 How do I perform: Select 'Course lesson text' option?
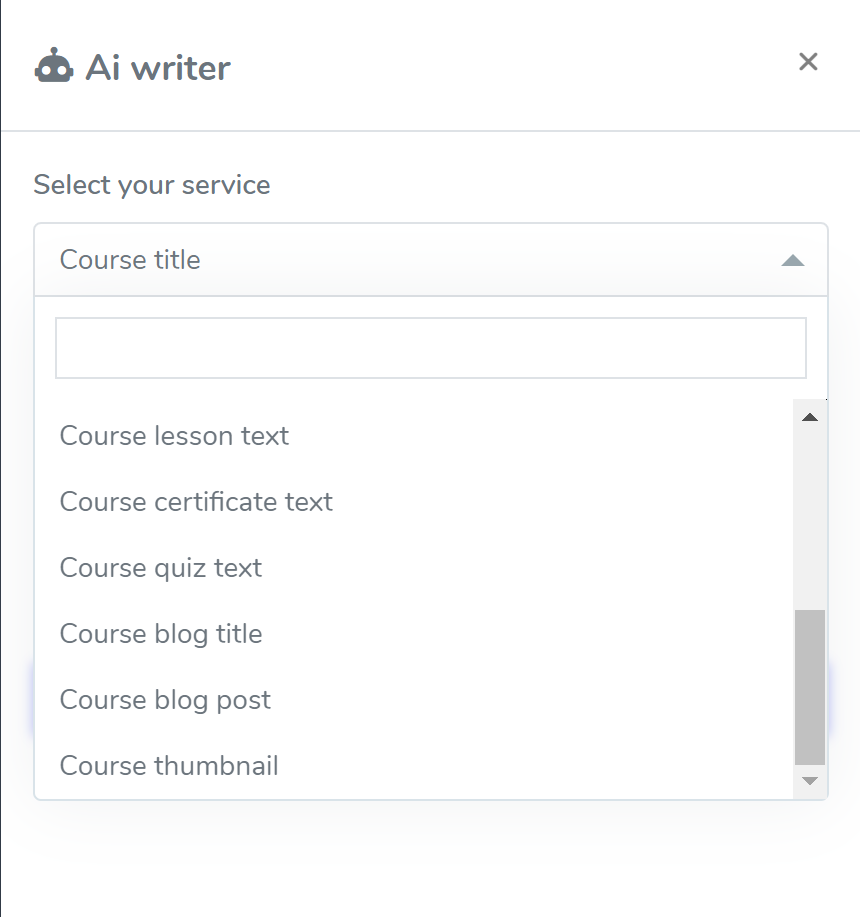[x=174, y=436]
